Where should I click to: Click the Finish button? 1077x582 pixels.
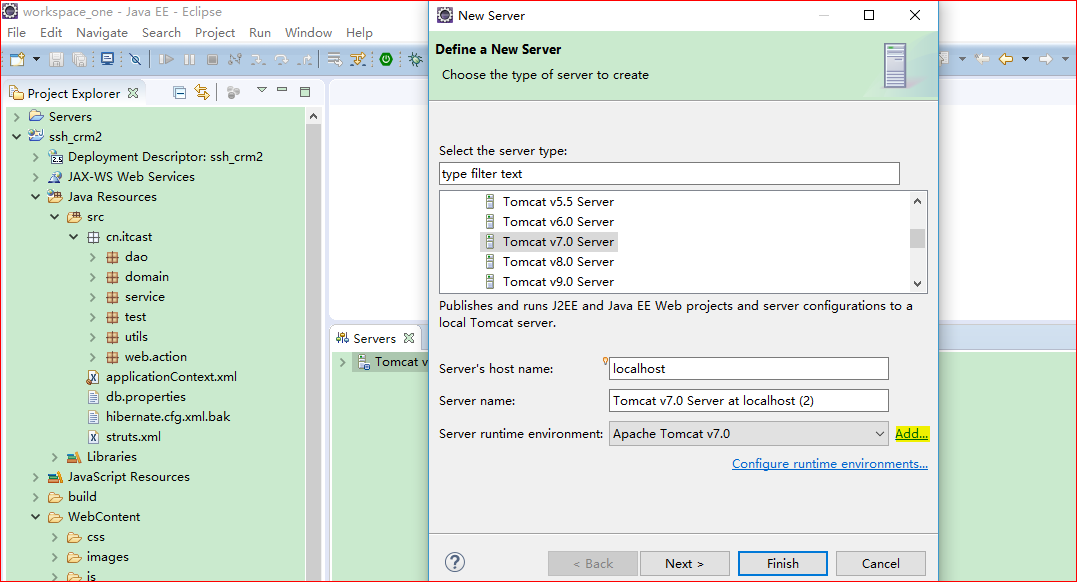tap(782, 563)
